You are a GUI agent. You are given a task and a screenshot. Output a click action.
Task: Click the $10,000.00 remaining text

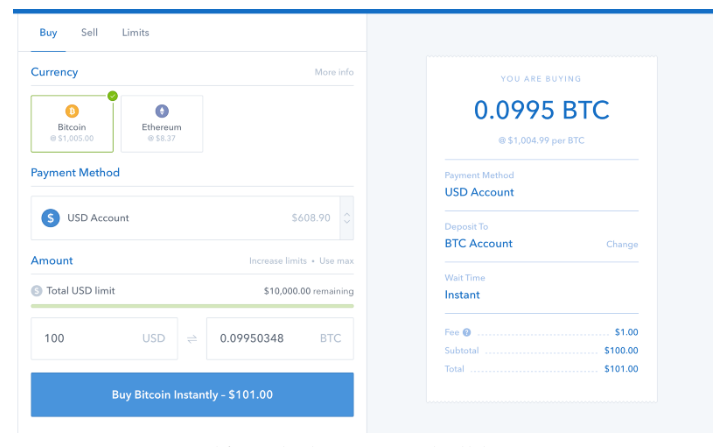tap(309, 291)
